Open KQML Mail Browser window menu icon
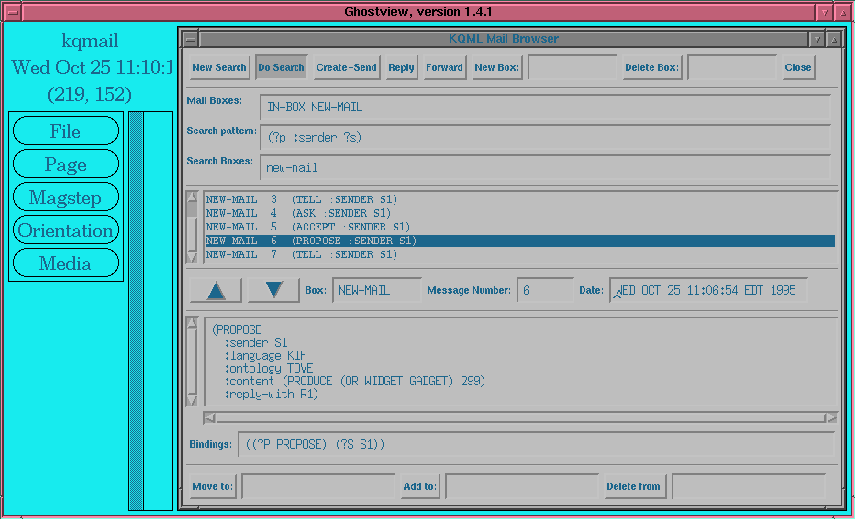855x519 pixels. 190,39
